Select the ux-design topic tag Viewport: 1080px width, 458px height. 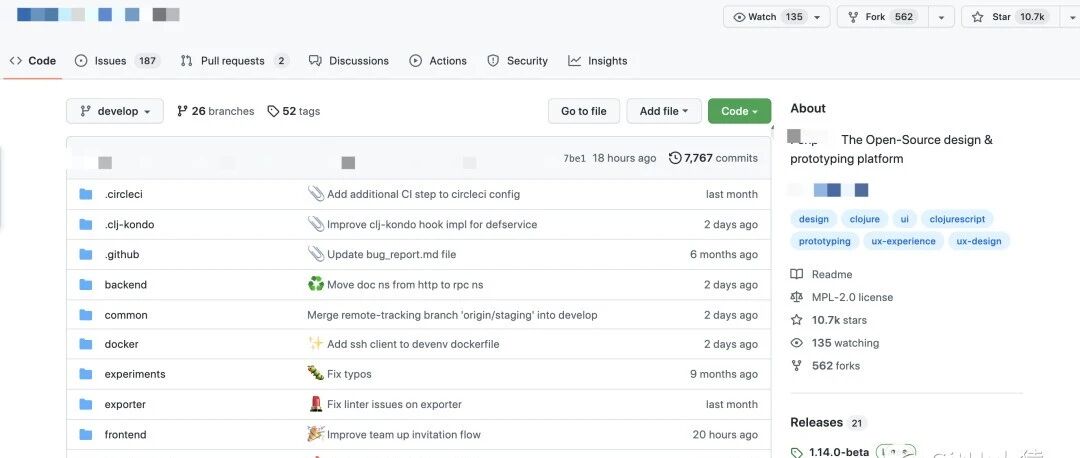coord(979,241)
